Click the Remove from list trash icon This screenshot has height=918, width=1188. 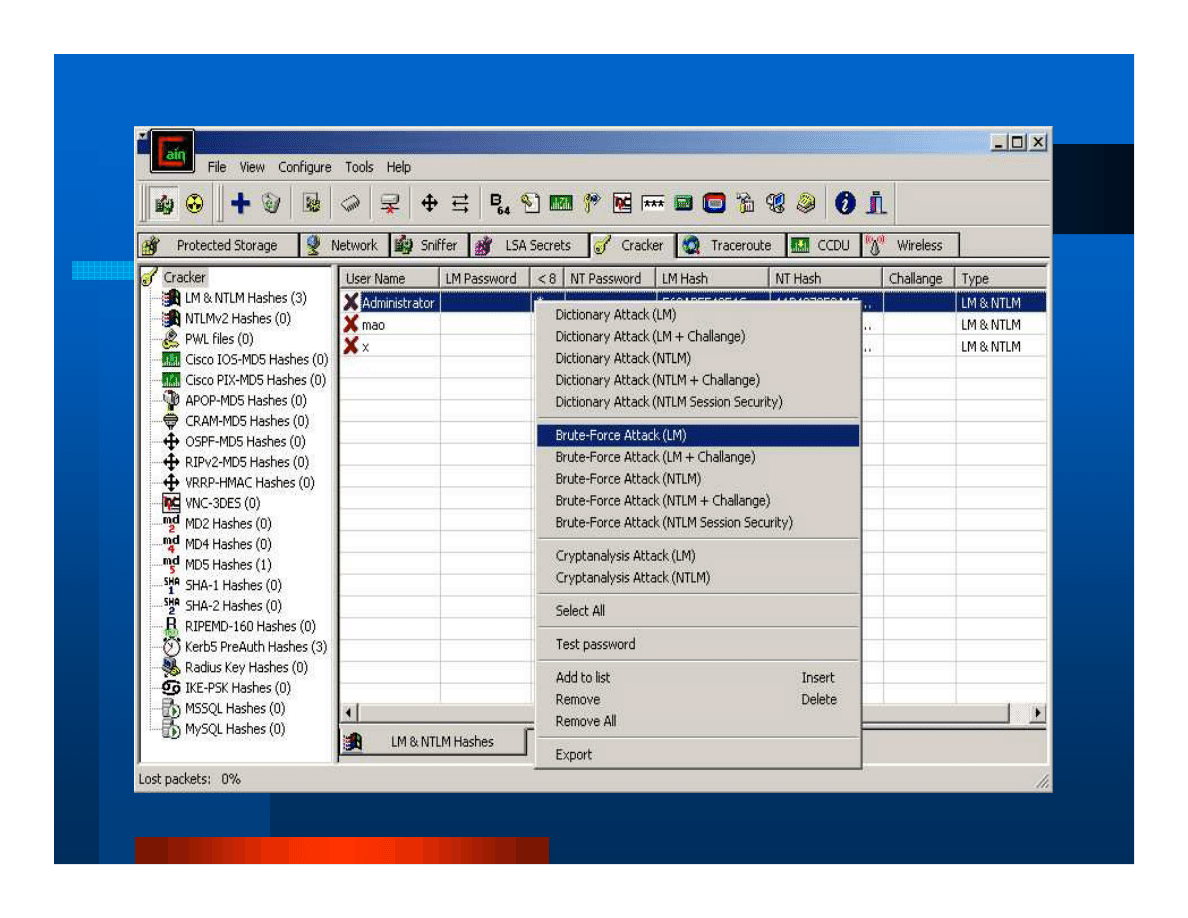pos(270,203)
